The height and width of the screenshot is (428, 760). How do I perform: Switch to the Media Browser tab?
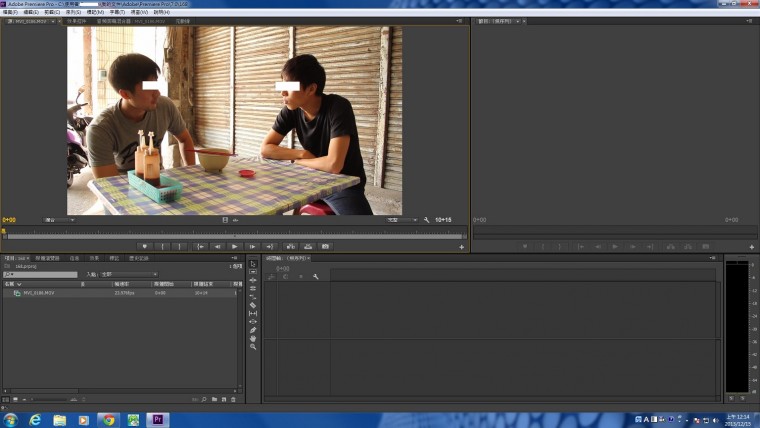point(47,258)
